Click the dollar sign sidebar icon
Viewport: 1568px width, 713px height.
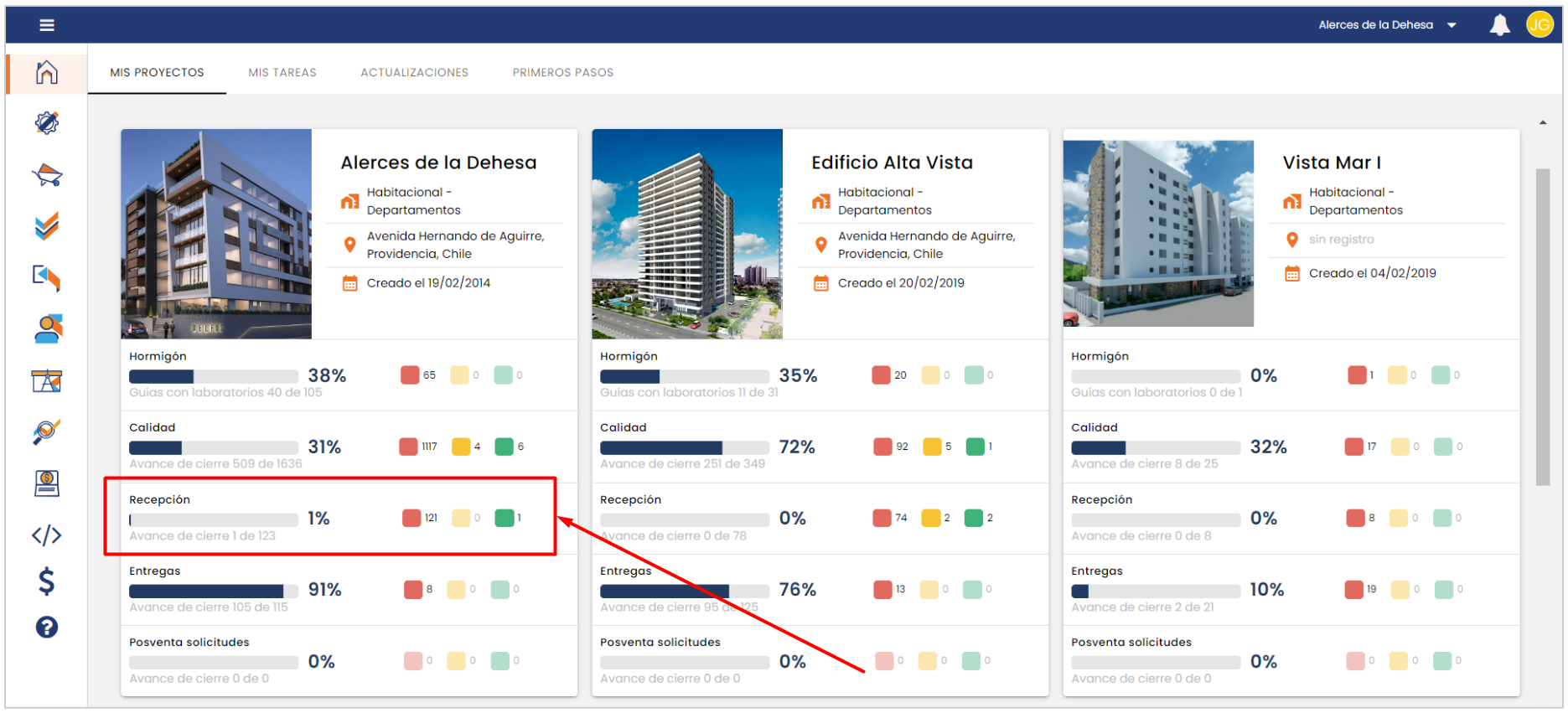[x=47, y=581]
